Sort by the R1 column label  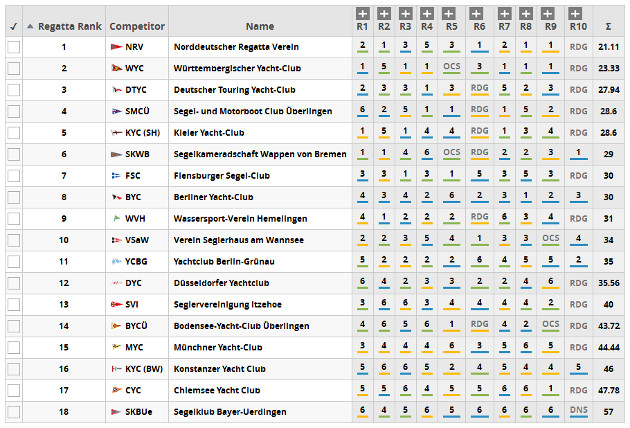pos(362,27)
